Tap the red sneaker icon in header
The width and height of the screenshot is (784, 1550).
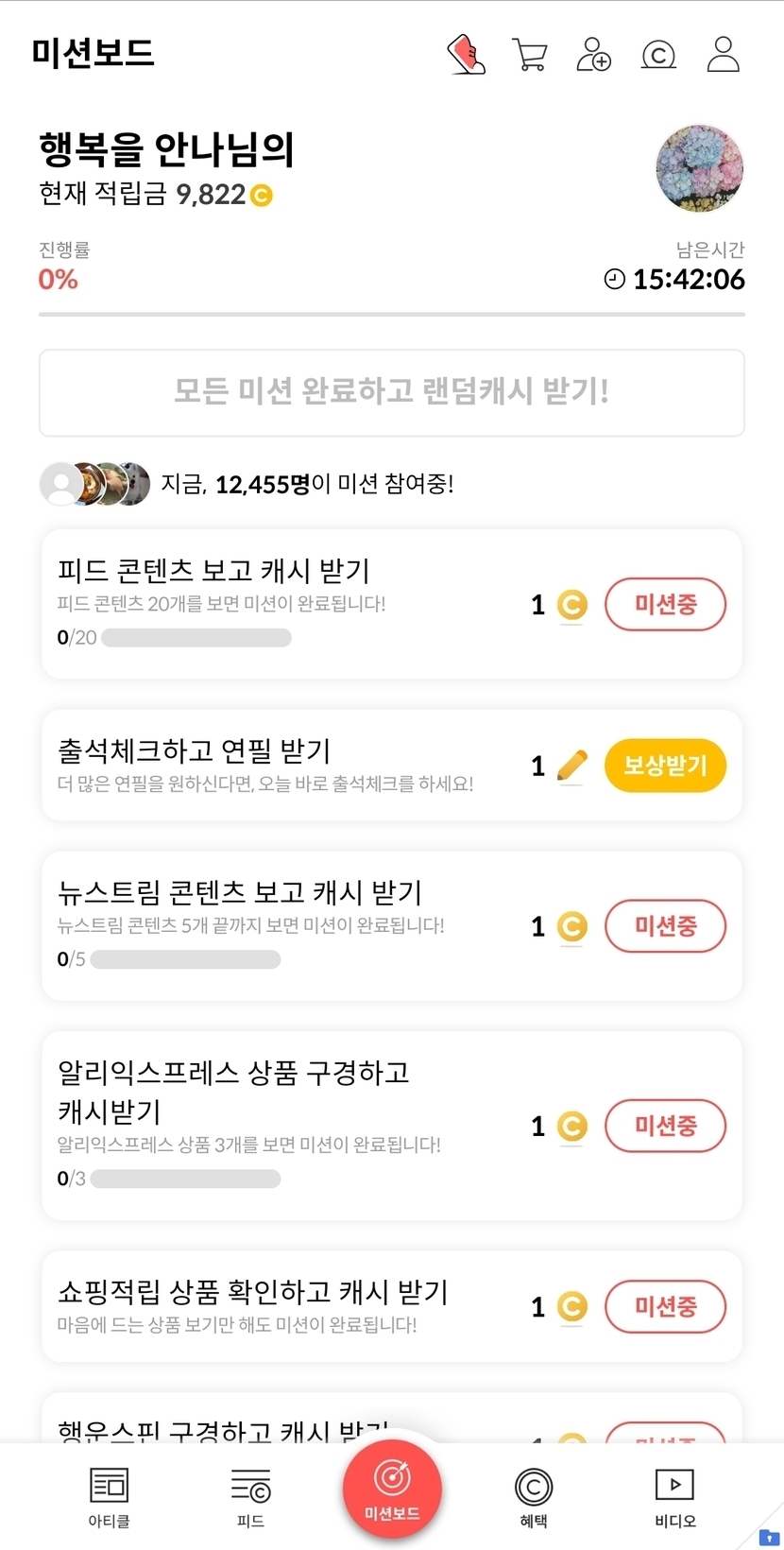click(x=466, y=55)
